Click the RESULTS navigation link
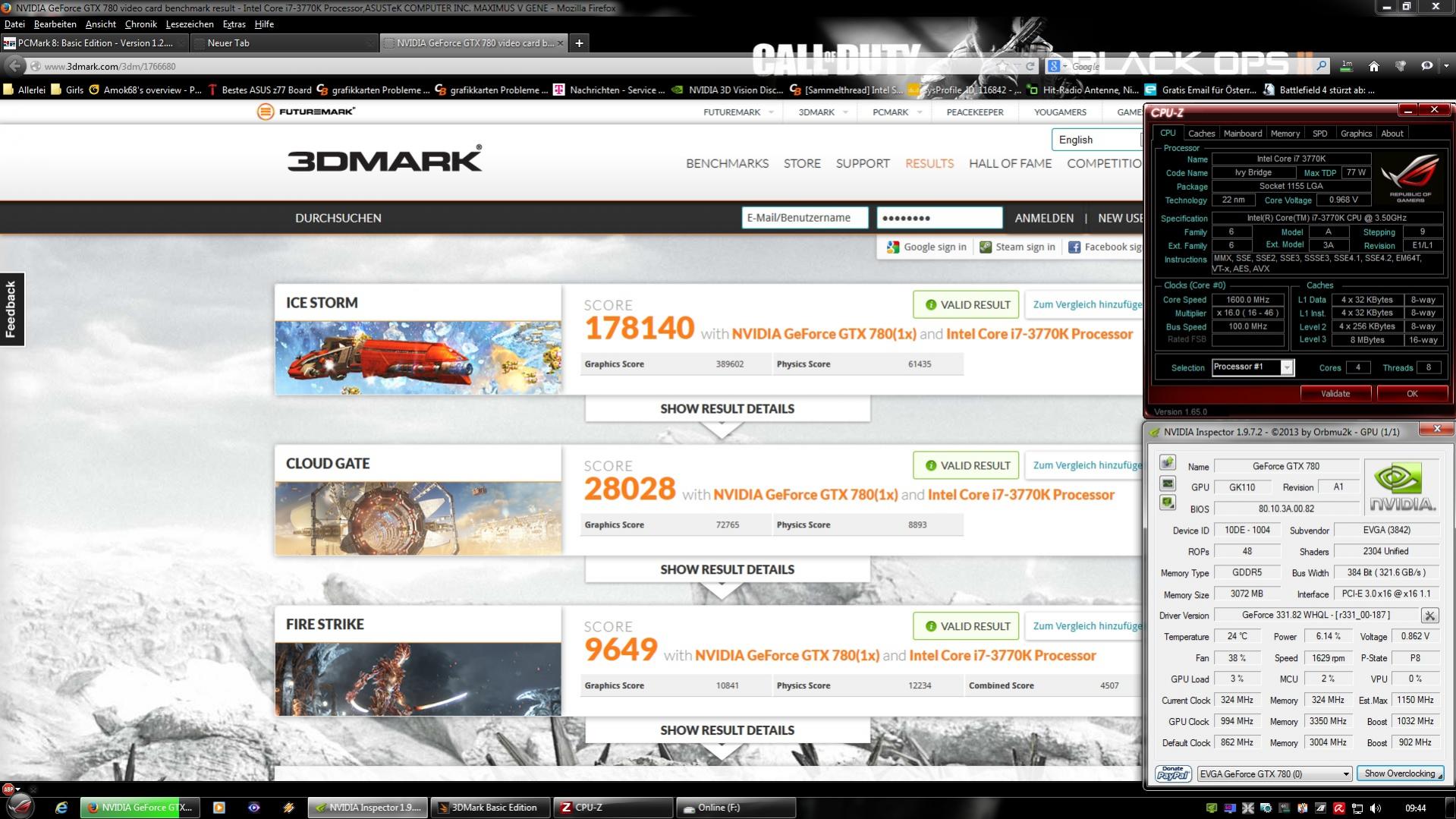Image resolution: width=1456 pixels, height=819 pixels. point(929,163)
